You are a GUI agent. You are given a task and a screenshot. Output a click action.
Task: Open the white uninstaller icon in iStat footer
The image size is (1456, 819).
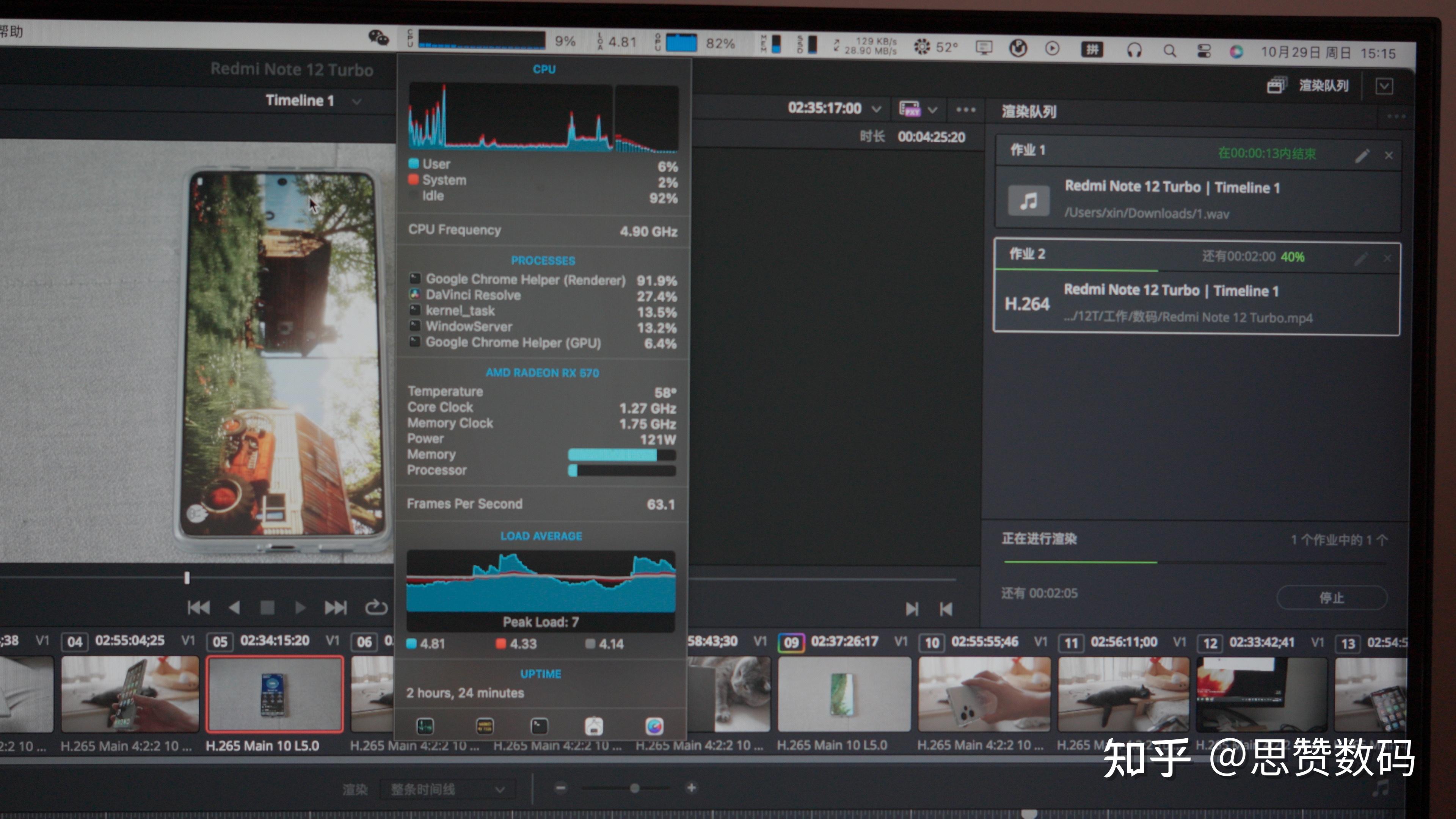pos(593,726)
